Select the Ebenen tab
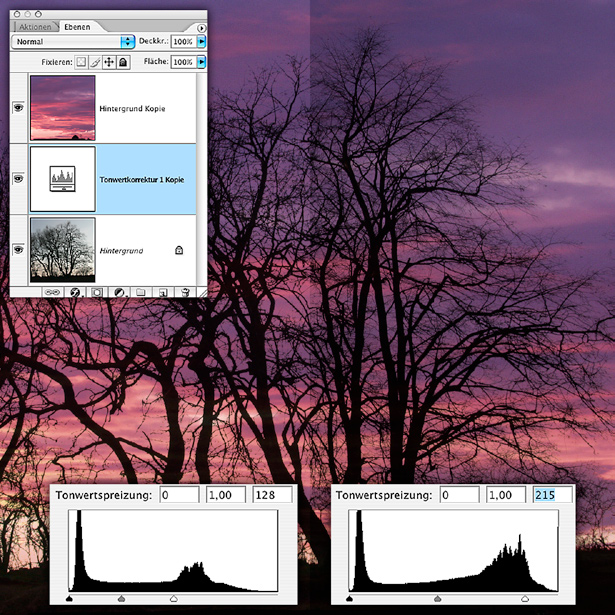The width and height of the screenshot is (615, 615). click(77, 27)
